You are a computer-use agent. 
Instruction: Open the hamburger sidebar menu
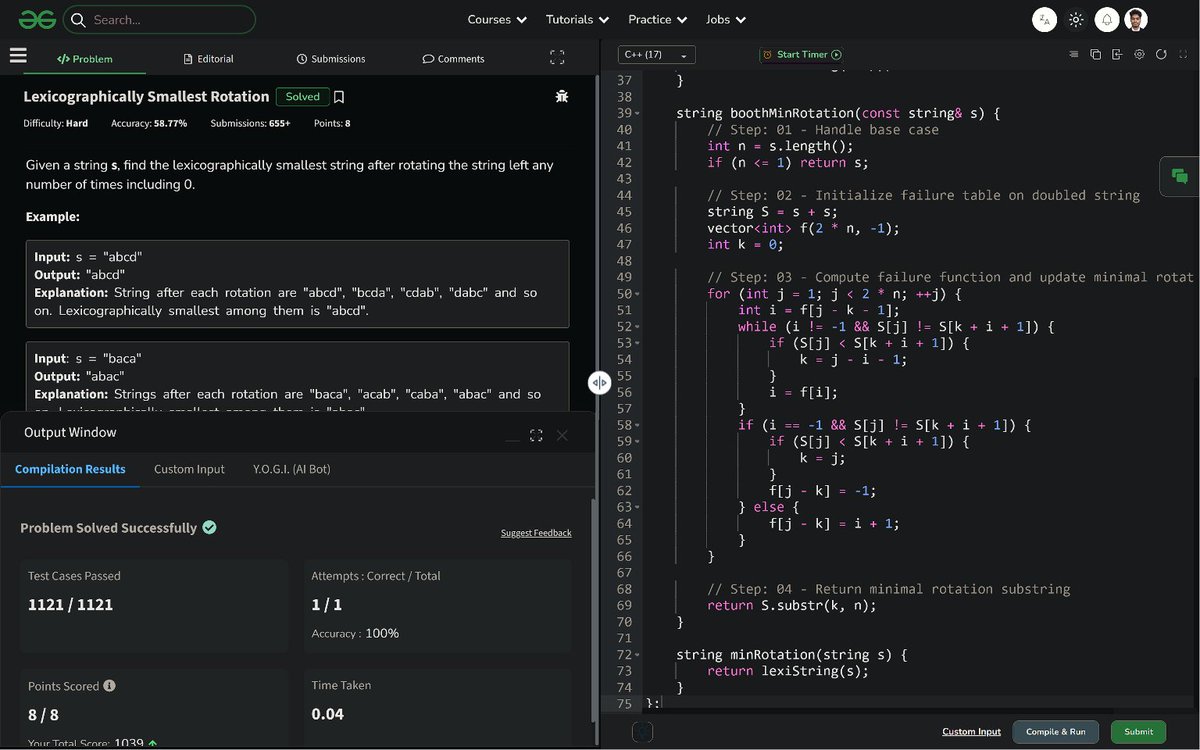click(18, 56)
